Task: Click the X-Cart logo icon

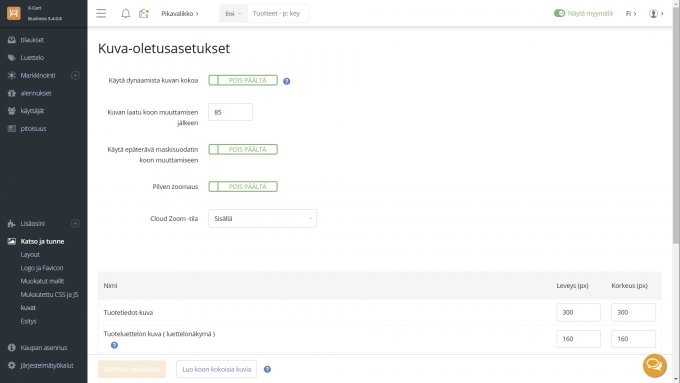Action: 13,13
